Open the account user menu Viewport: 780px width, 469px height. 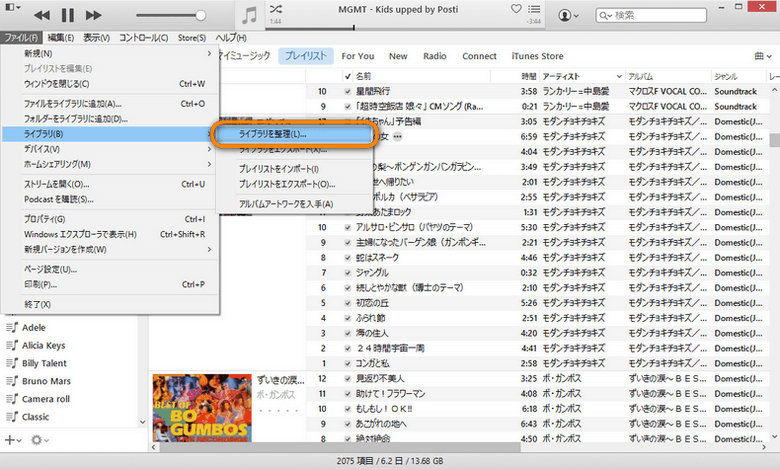[569, 15]
